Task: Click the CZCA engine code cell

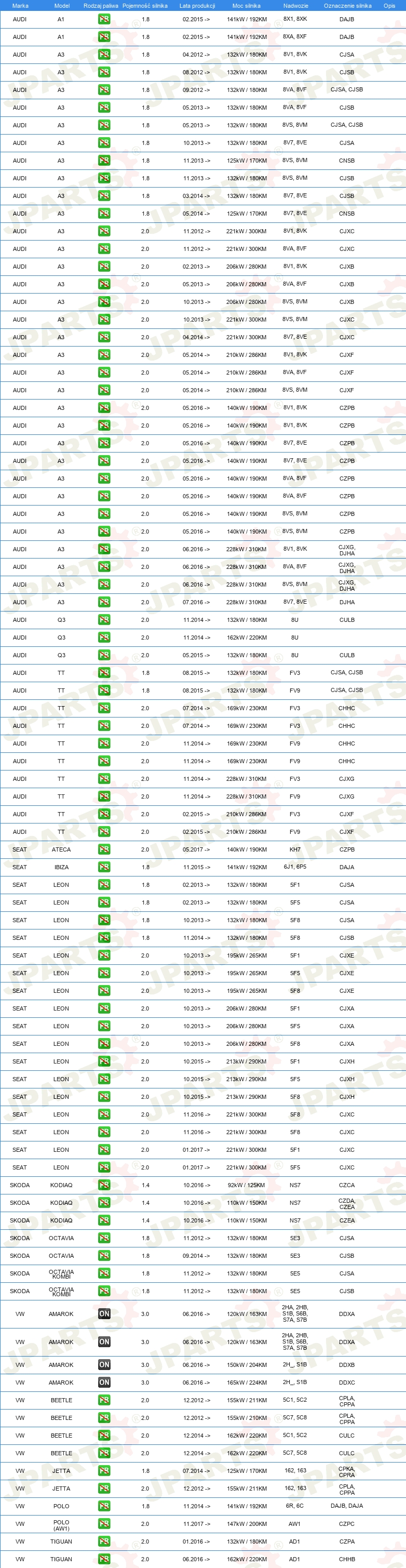Action: pyautogui.click(x=347, y=1185)
